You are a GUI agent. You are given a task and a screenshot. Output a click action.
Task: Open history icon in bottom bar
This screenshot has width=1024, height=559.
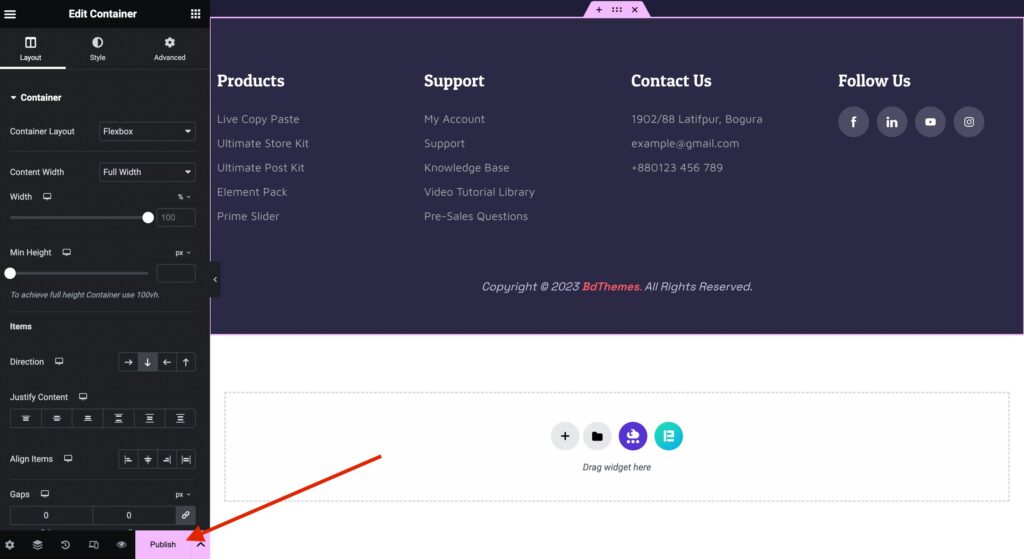[65, 545]
